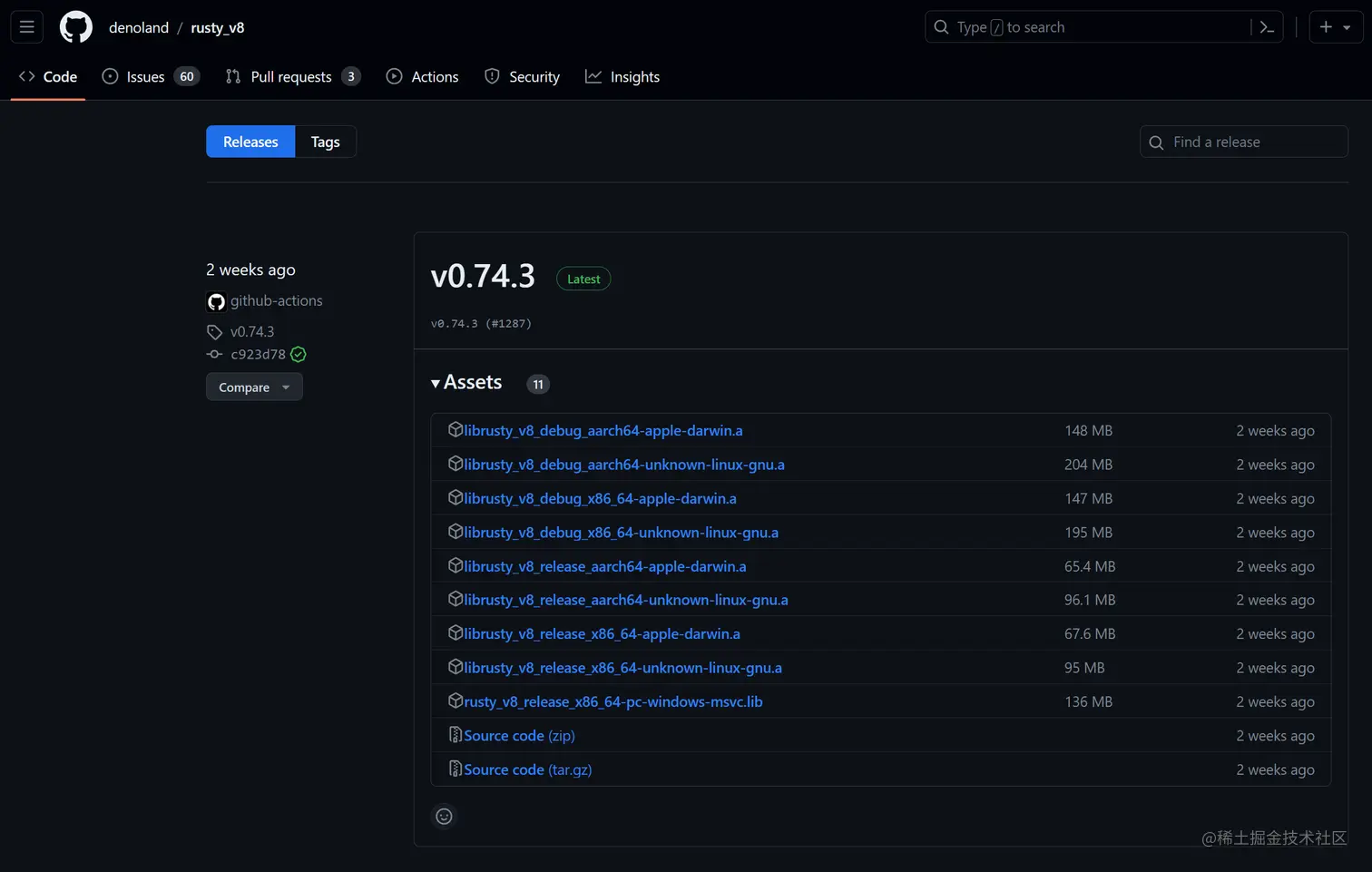Click the 65.4 MB size cell

(x=1090, y=566)
